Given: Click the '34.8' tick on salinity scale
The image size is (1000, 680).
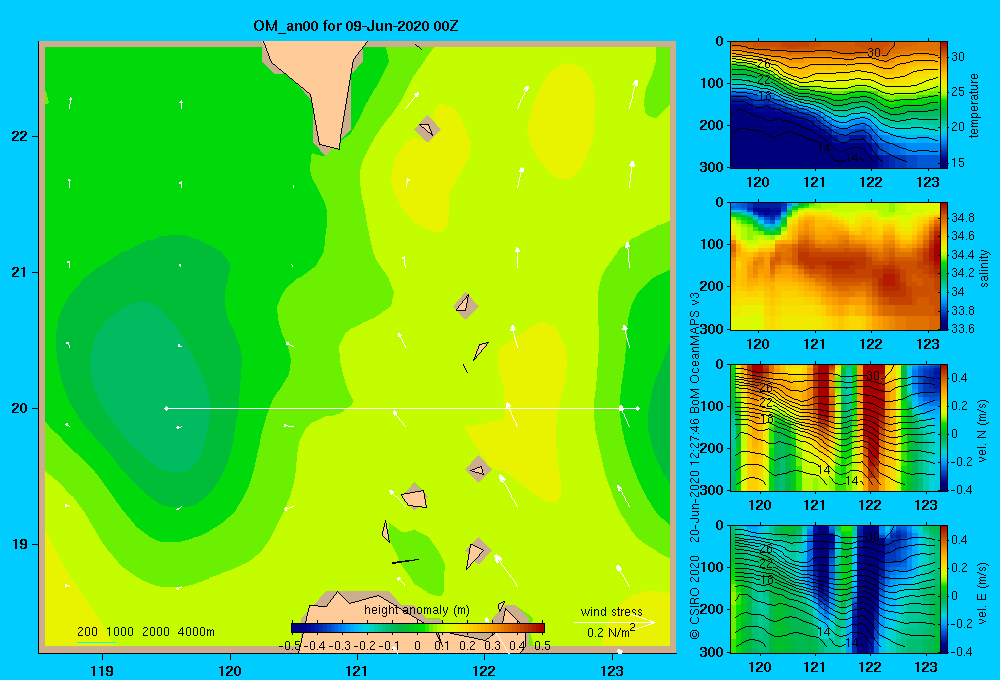Looking at the screenshot, I should coord(962,218).
